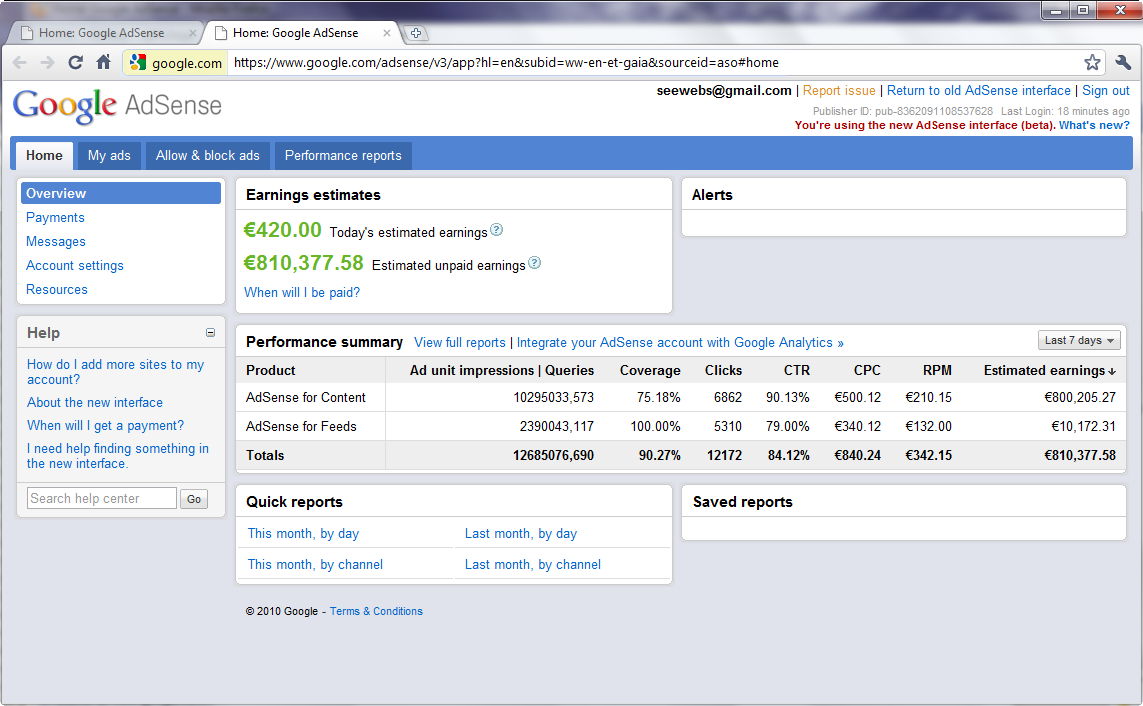
Task: Click the Clicks column header
Action: click(723, 370)
